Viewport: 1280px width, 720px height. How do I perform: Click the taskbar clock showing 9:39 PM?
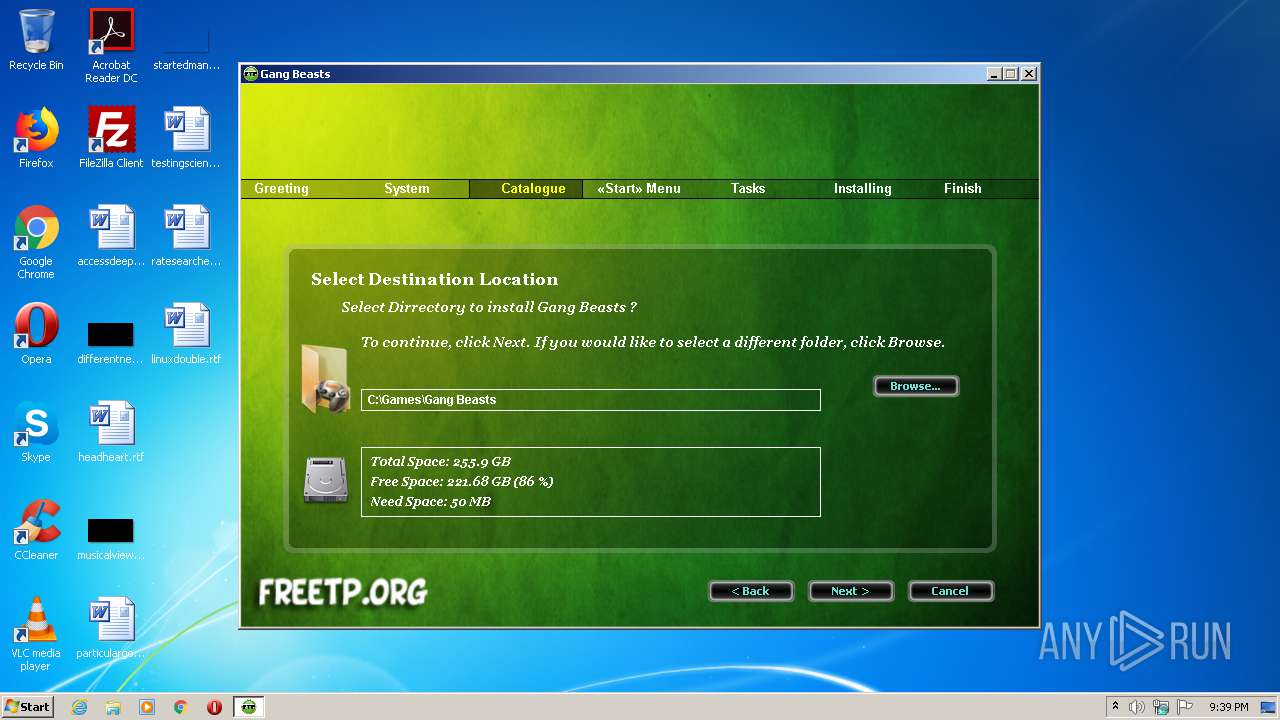[x=1229, y=707]
